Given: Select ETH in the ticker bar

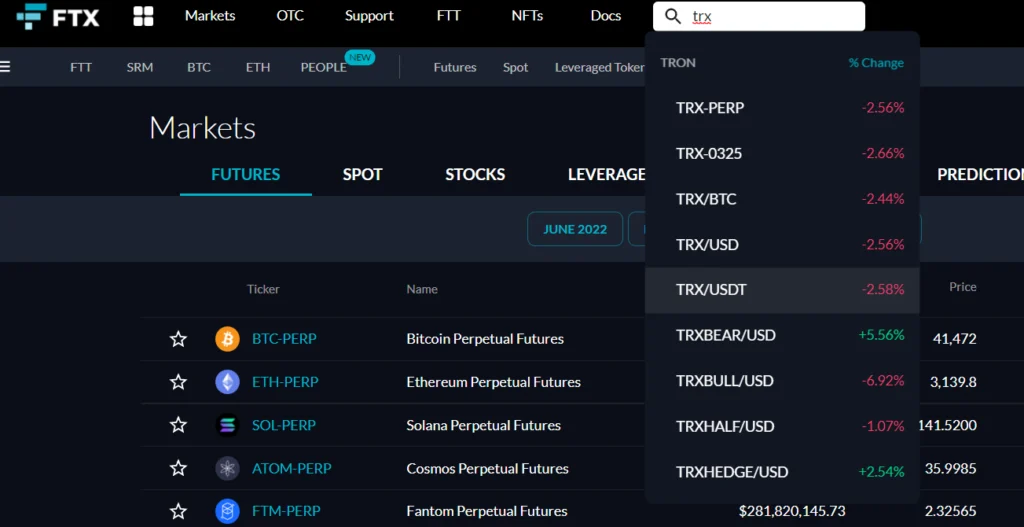Looking at the screenshot, I should (258, 67).
